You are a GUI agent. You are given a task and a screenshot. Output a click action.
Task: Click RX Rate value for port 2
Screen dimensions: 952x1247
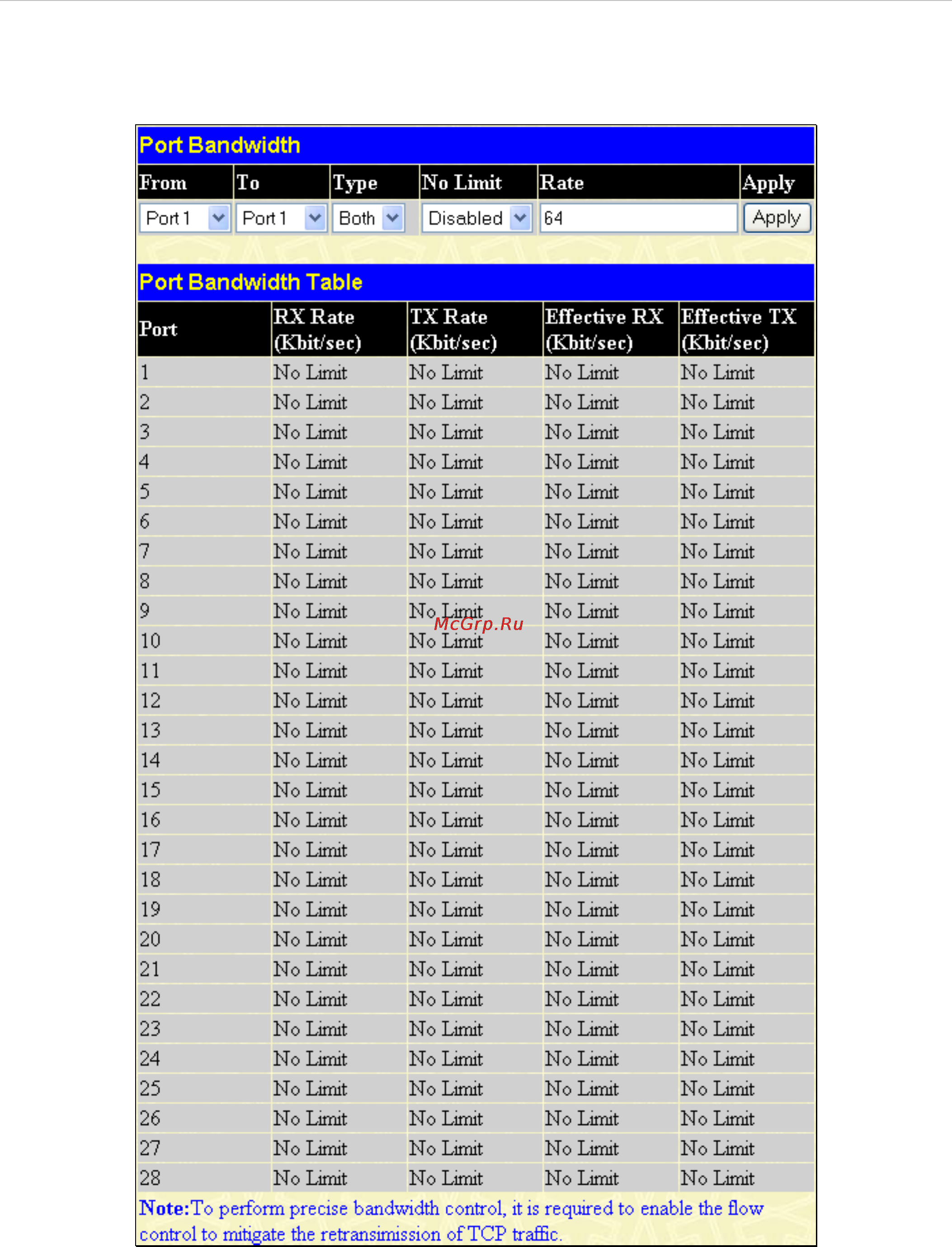(x=311, y=402)
